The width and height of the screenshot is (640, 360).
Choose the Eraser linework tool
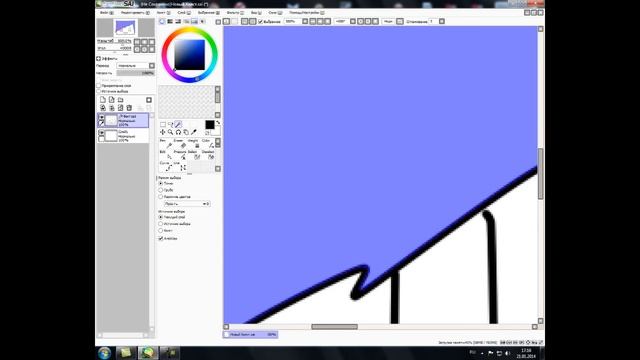[x=180, y=144]
